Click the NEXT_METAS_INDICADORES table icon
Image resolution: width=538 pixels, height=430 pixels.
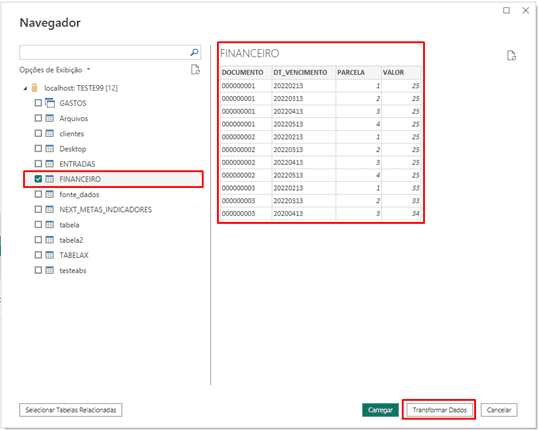(x=50, y=209)
